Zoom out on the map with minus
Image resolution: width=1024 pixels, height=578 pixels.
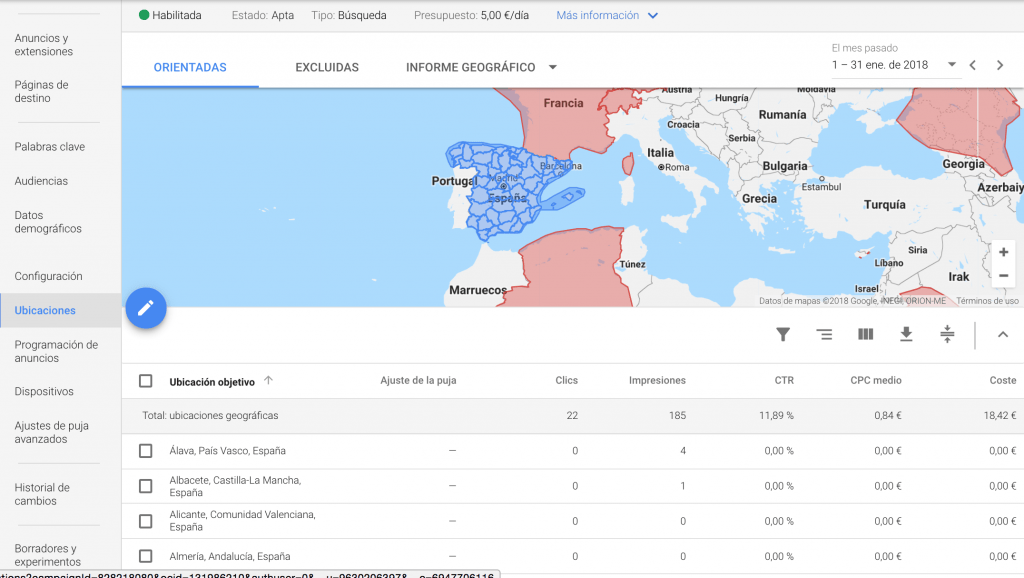tap(1004, 276)
